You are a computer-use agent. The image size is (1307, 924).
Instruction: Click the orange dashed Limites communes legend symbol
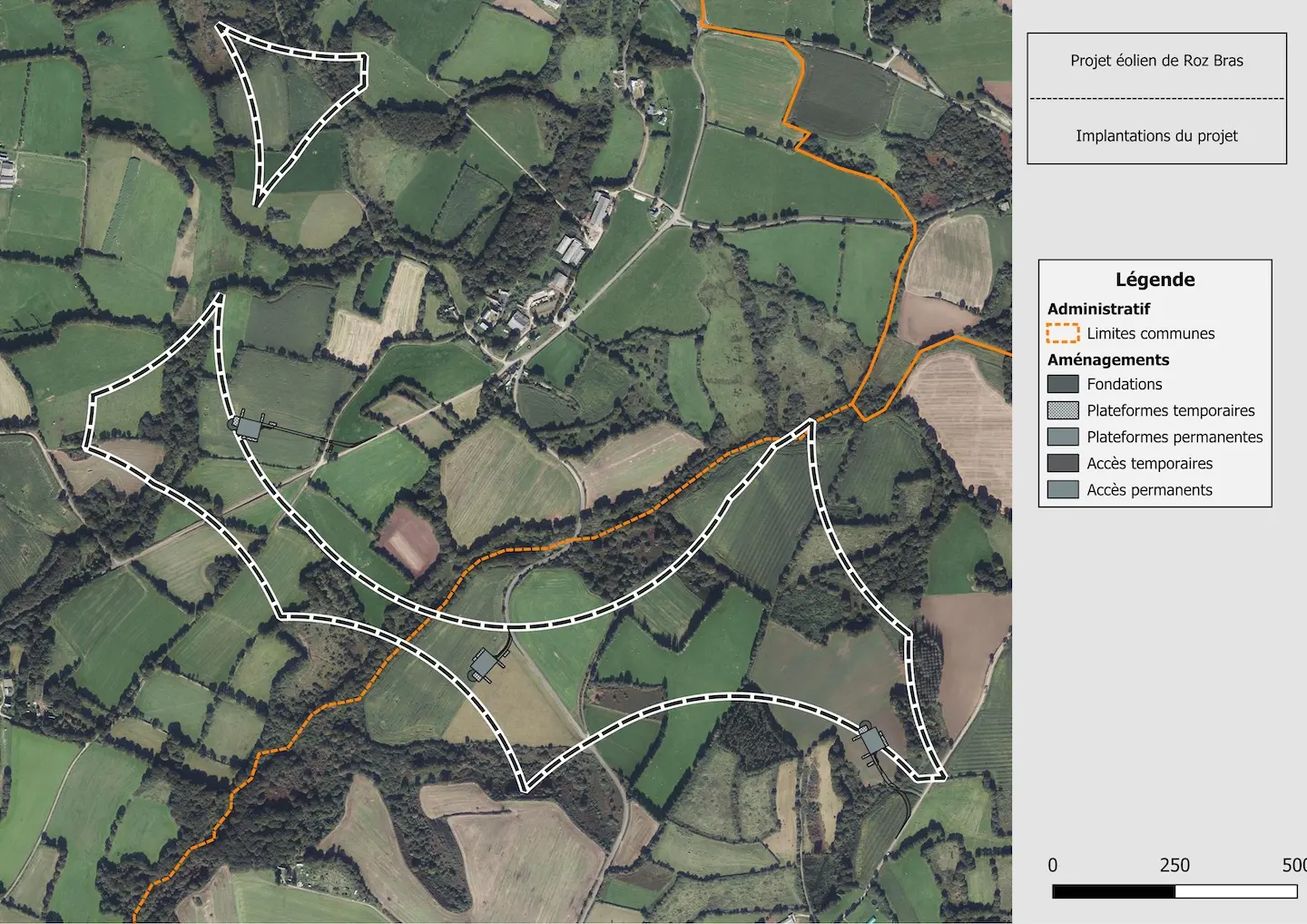click(1063, 333)
